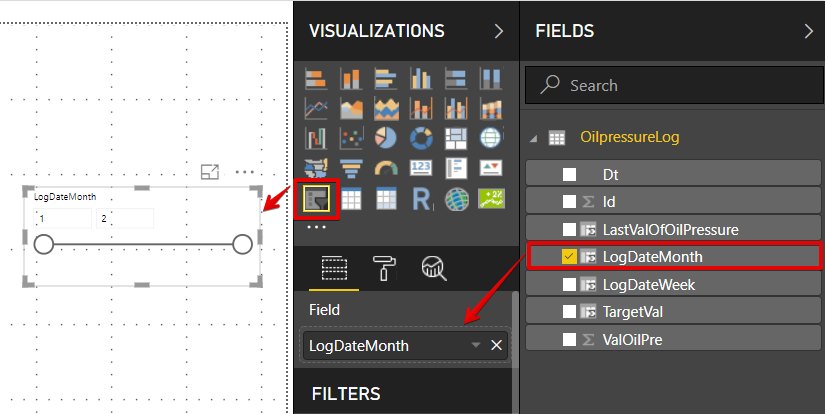Image resolution: width=828 pixels, height=414 pixels.
Task: Open the LogDateMonth field well dropdown
Action: click(476, 346)
